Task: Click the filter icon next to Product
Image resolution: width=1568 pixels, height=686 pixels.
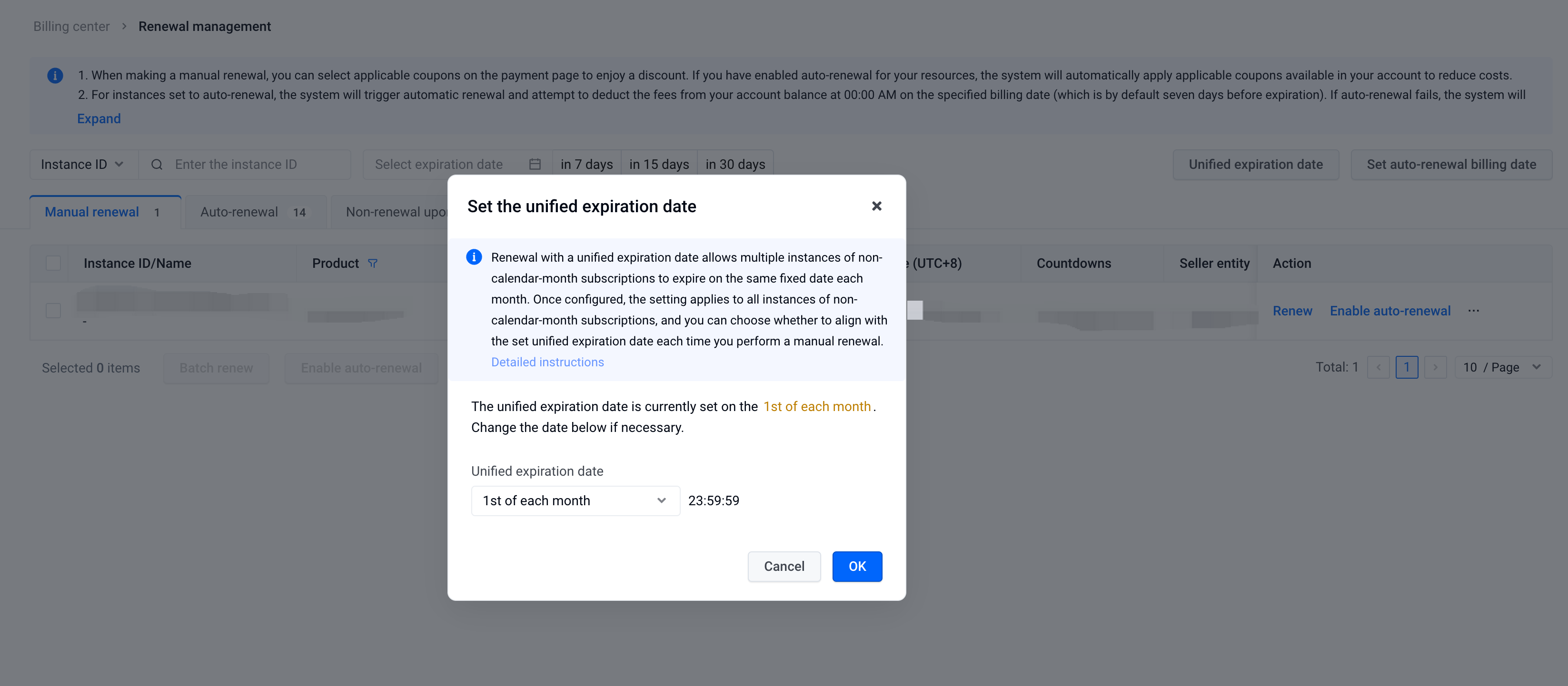Action: point(374,262)
